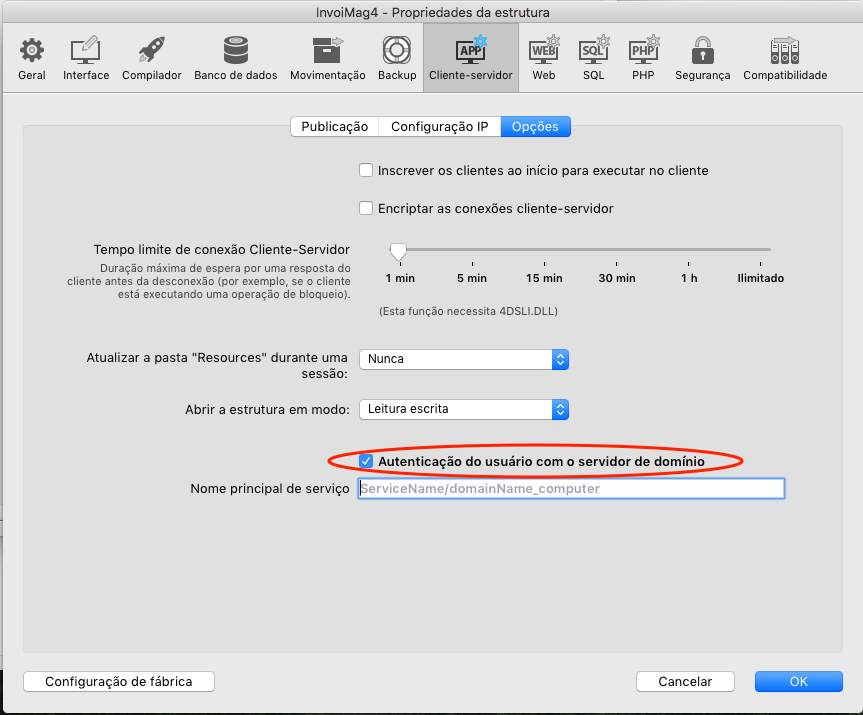Uncheck Autenticação do usuário com servidor de domínio
Image resolution: width=863 pixels, height=715 pixels.
point(366,461)
